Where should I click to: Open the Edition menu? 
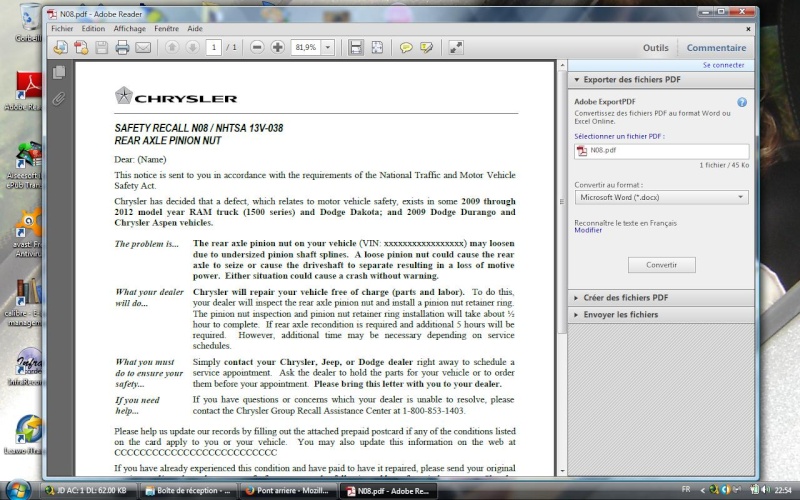pos(93,29)
